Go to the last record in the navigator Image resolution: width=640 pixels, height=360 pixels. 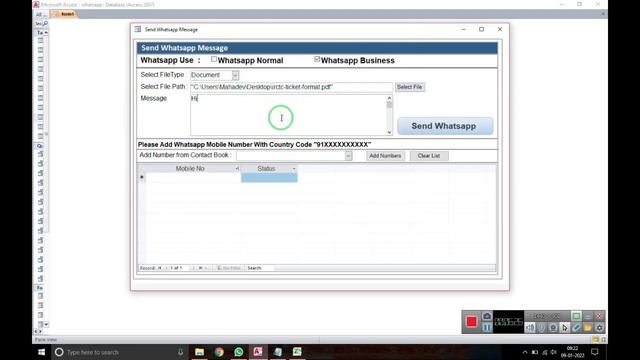(200, 268)
